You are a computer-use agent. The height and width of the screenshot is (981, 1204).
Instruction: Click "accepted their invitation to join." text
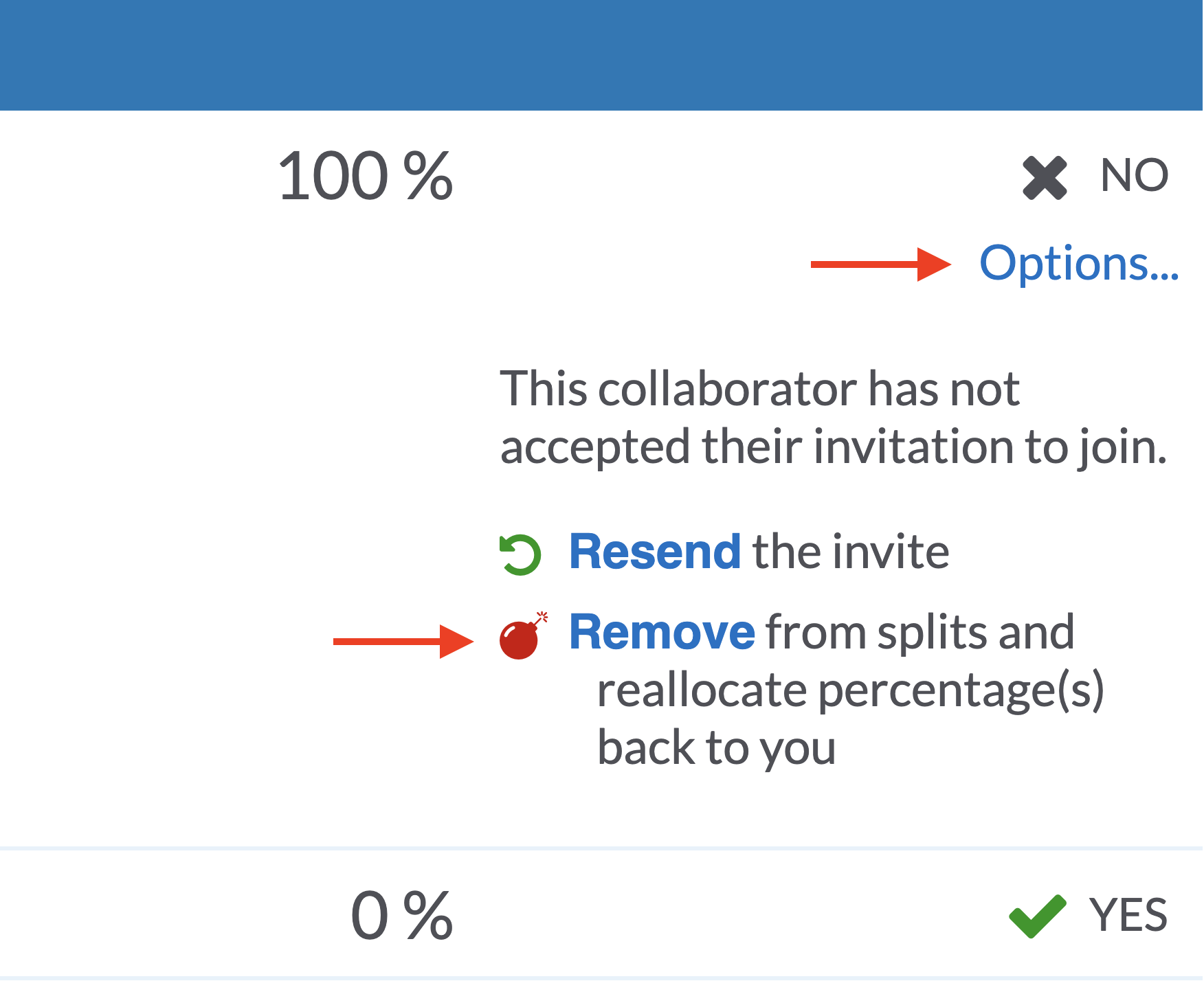833,447
